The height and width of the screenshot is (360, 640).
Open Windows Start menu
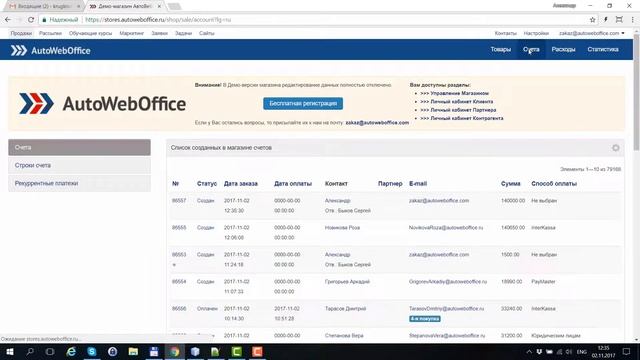(9, 351)
